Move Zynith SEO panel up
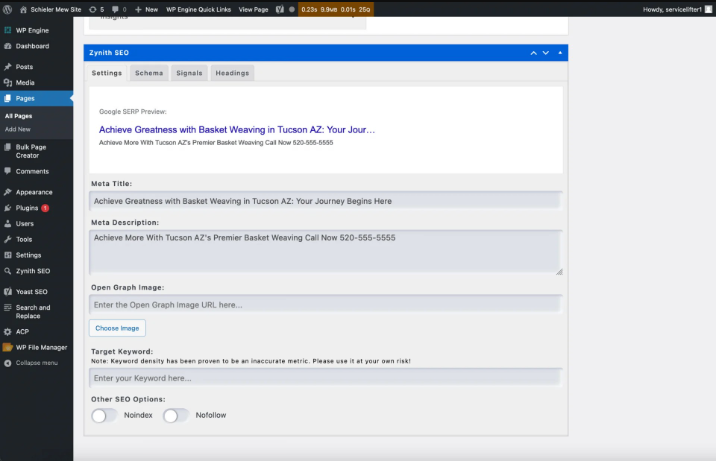 click(534, 52)
